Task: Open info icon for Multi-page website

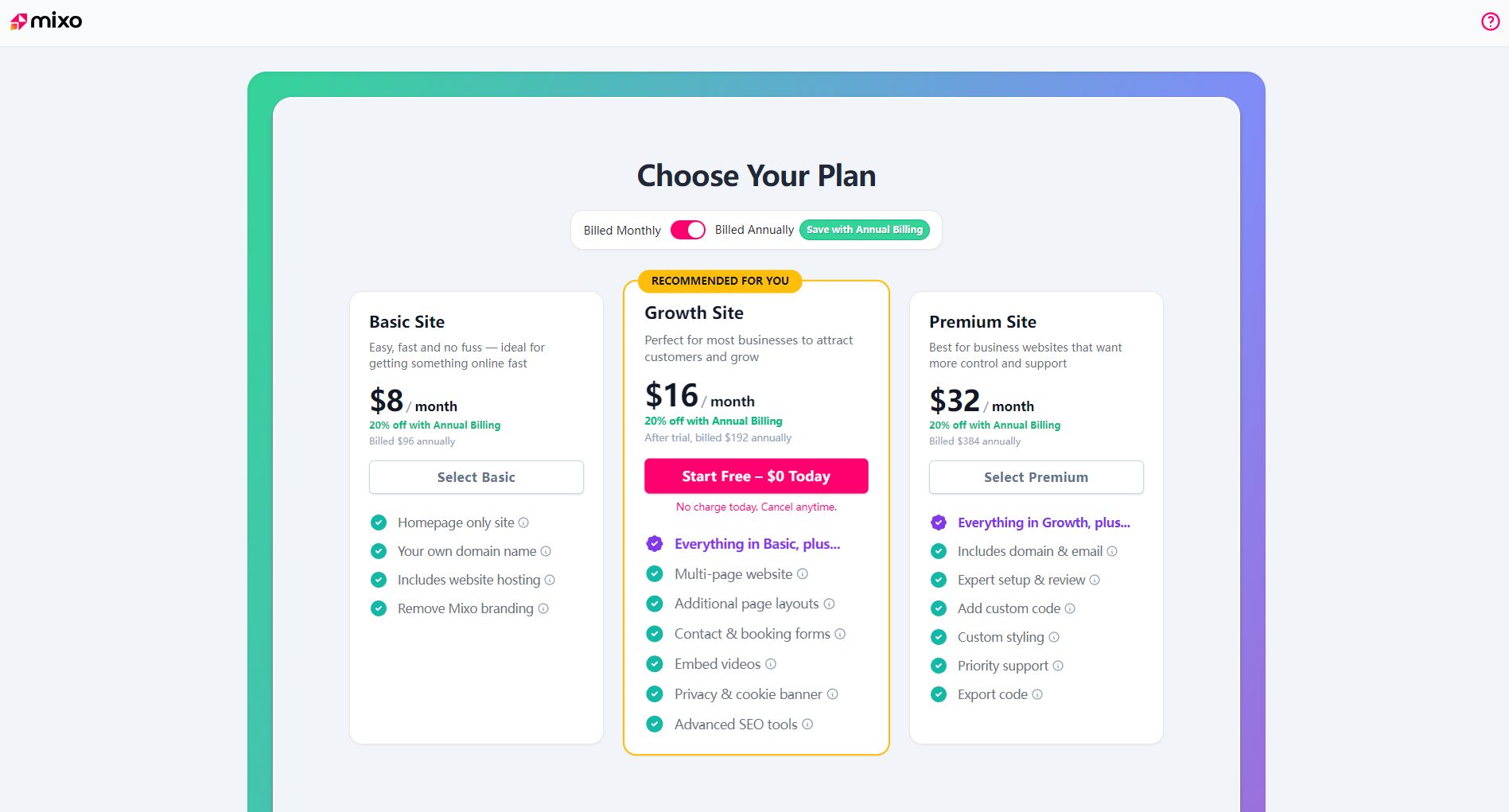Action: [803, 574]
